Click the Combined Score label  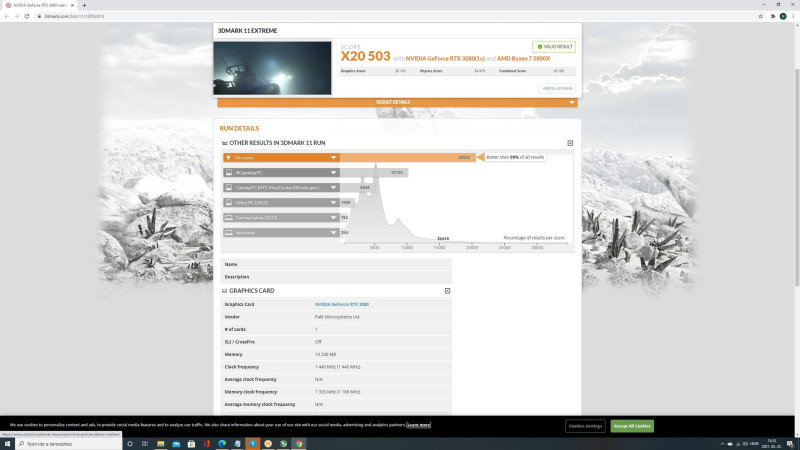pyautogui.click(x=513, y=71)
